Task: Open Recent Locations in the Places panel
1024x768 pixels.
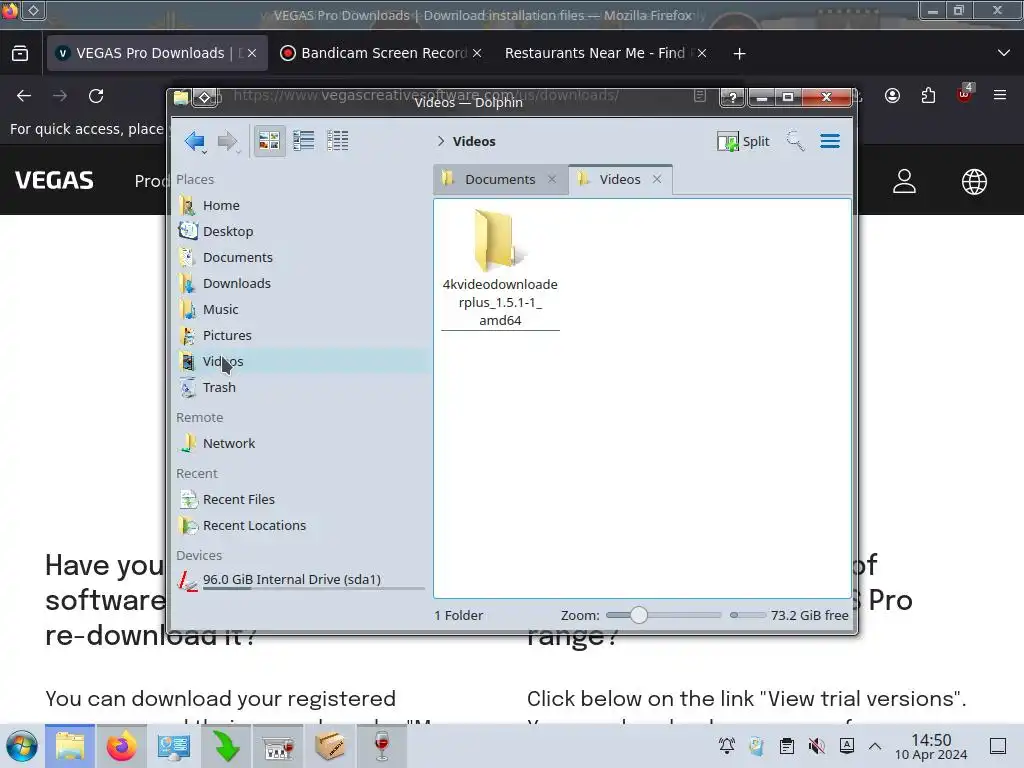Action: coord(254,526)
